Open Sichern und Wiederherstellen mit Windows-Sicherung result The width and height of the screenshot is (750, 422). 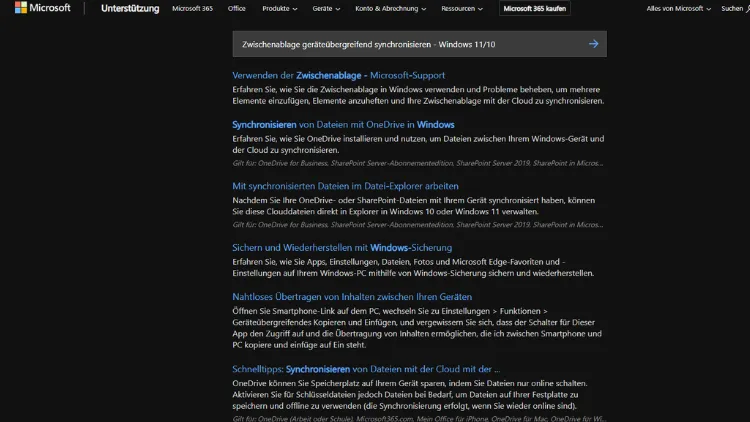[342, 247]
